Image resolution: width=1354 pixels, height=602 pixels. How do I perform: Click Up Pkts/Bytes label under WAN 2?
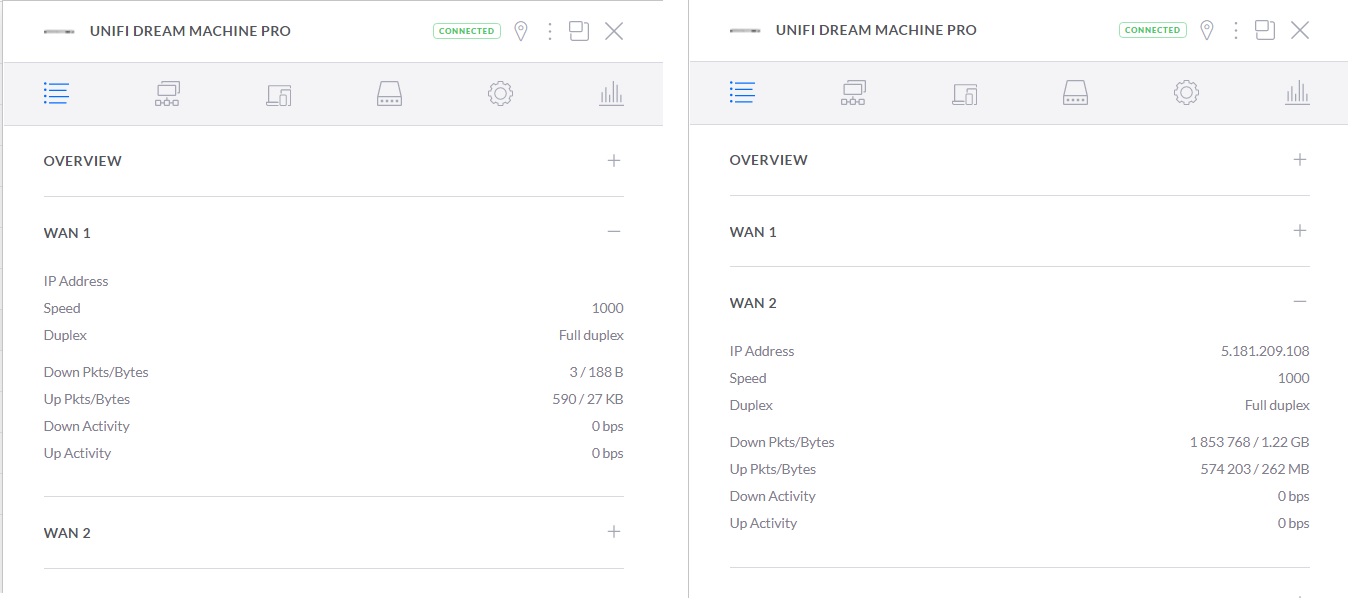click(x=773, y=469)
